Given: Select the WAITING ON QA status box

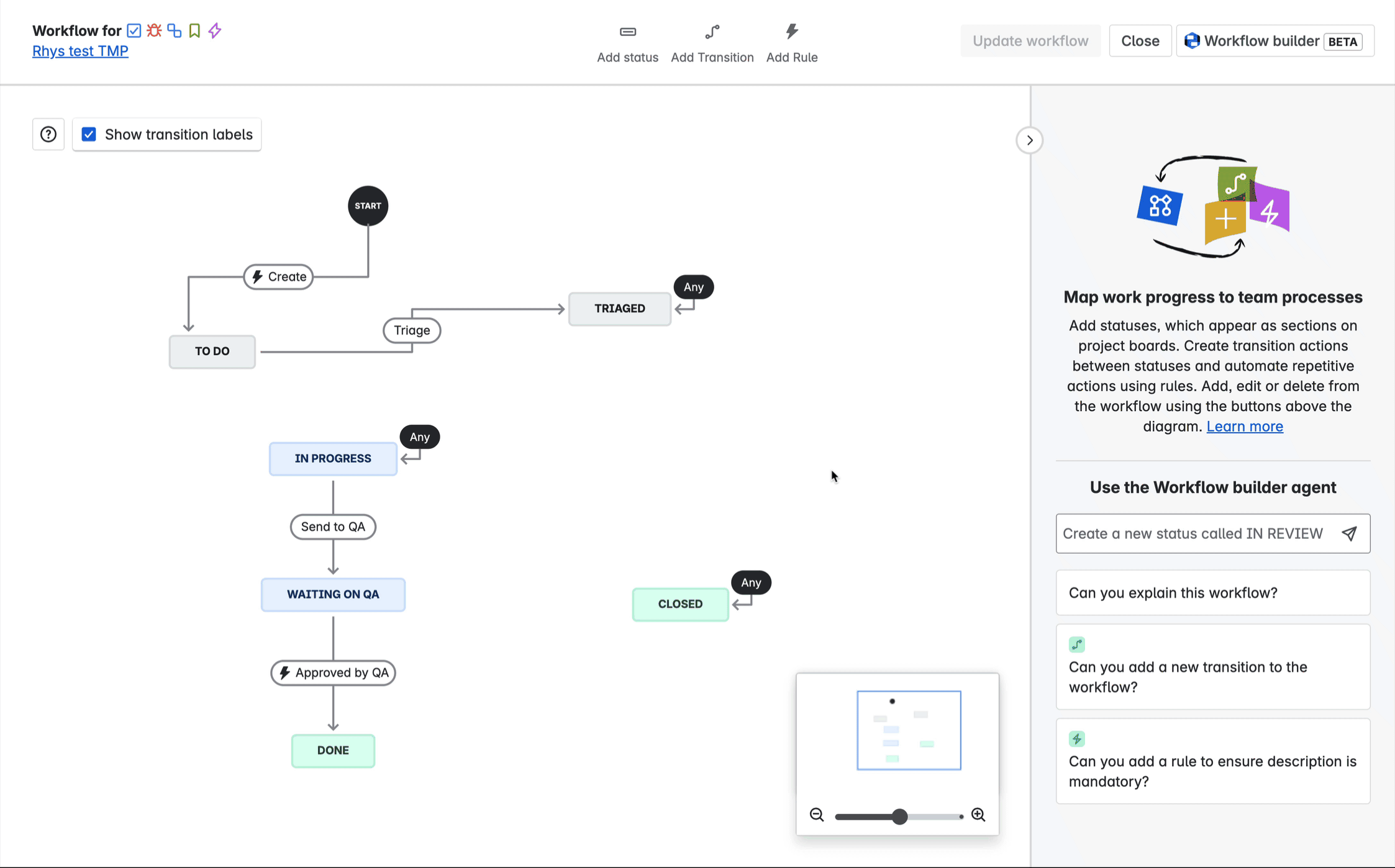Looking at the screenshot, I should (x=333, y=594).
